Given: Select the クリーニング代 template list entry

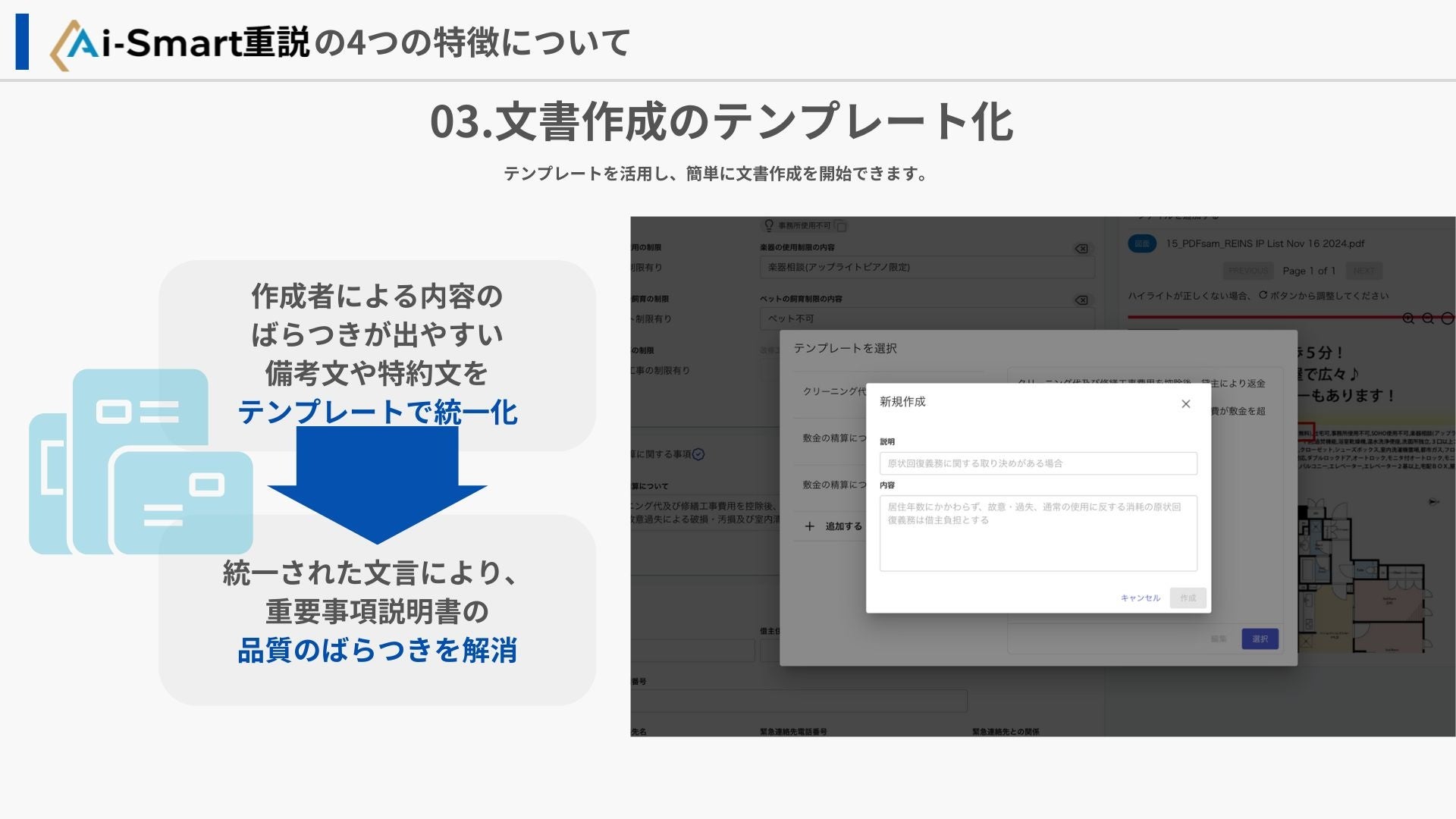Looking at the screenshot, I should [833, 391].
